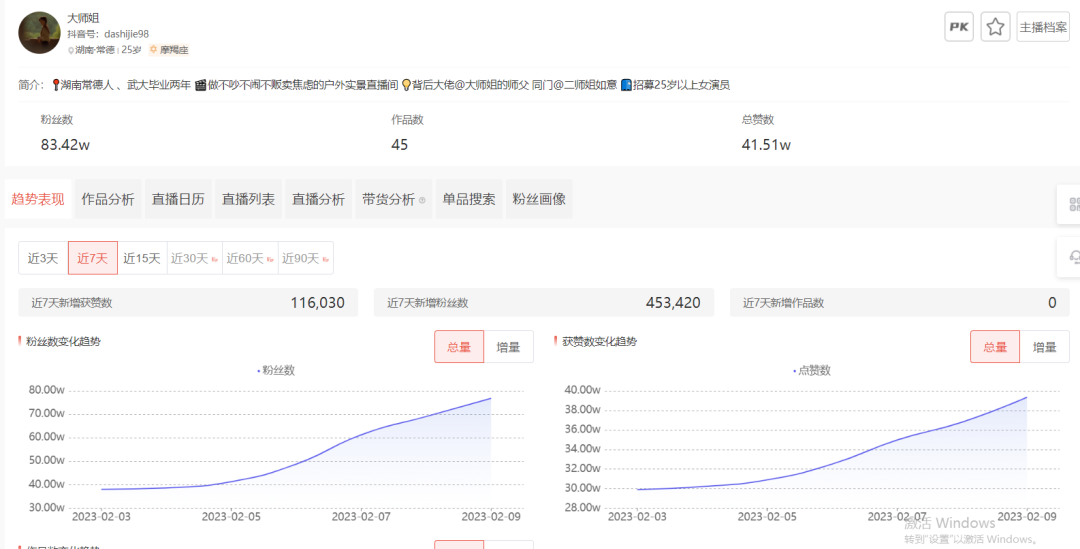The height and width of the screenshot is (549, 1080).
Task: Toggle the 粉丝数 legend item
Action: 276,370
